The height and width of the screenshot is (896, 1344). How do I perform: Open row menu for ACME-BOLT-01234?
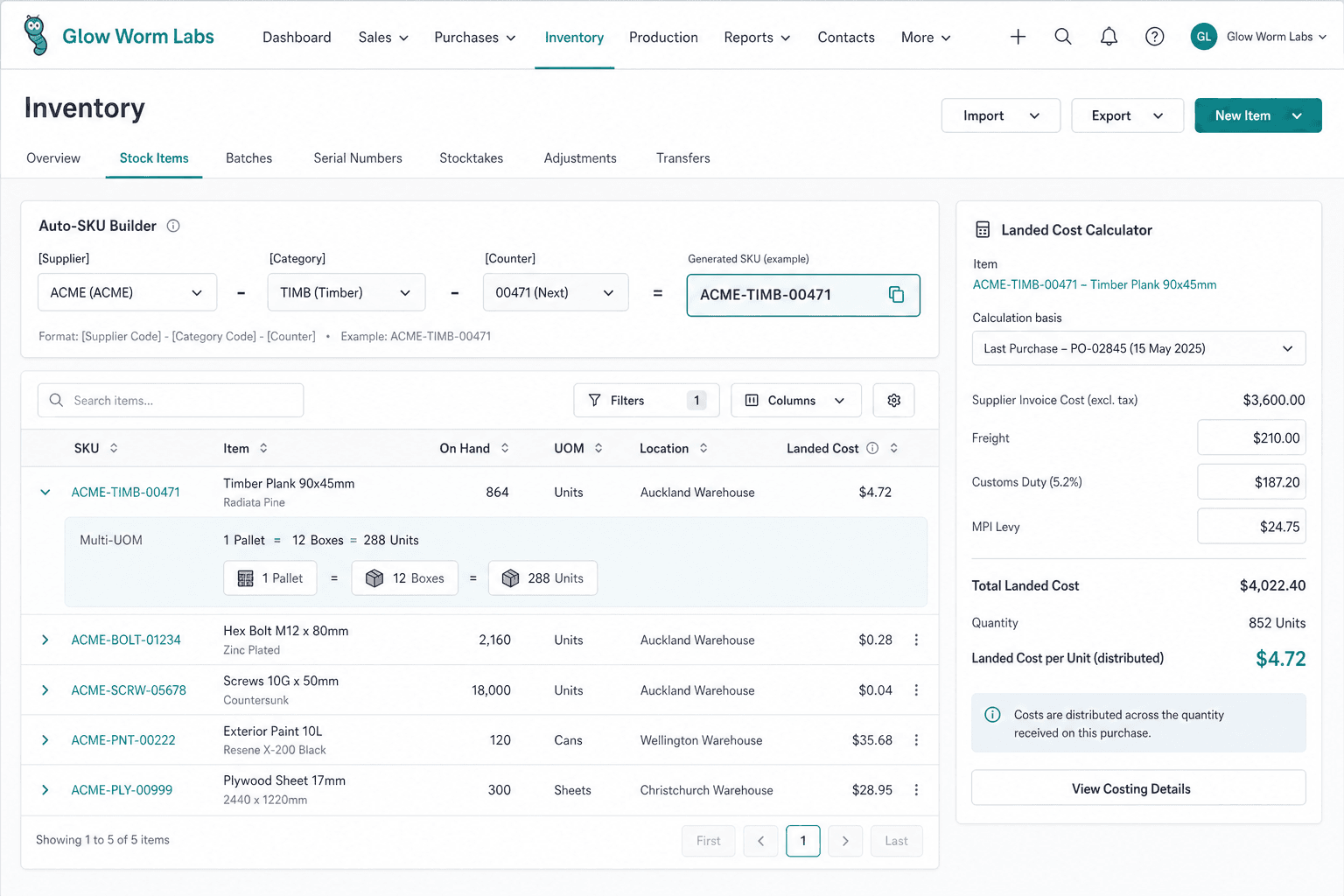[916, 640]
